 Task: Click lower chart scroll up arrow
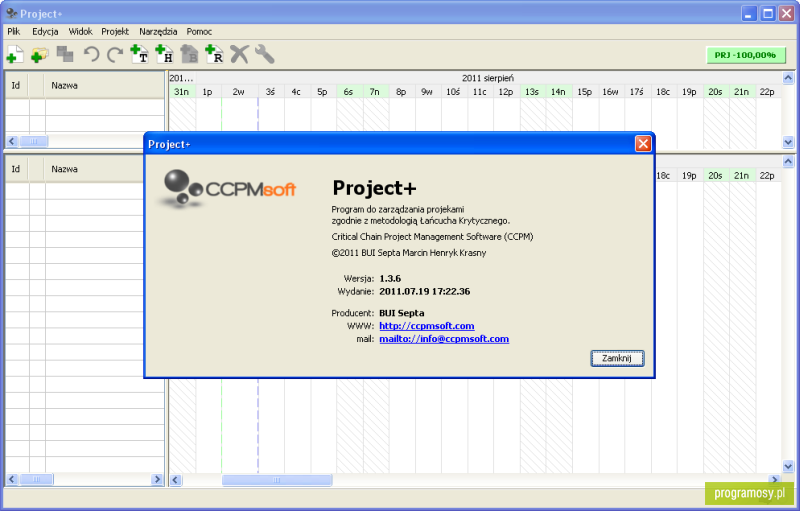[x=788, y=161]
